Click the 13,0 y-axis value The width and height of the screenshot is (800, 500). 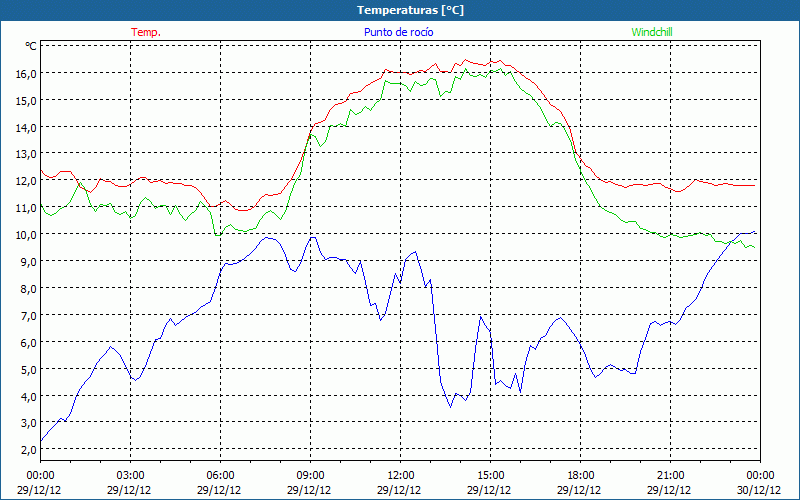[26, 154]
